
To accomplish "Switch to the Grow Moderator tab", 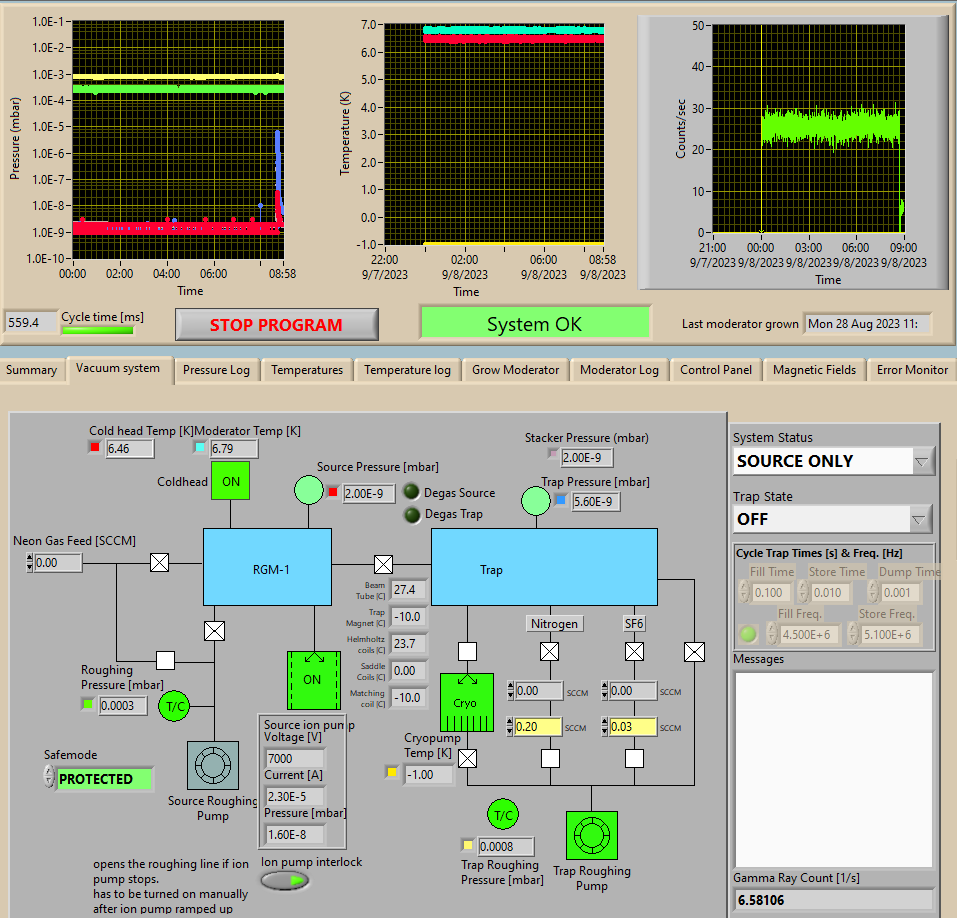I will pyautogui.click(x=516, y=370).
